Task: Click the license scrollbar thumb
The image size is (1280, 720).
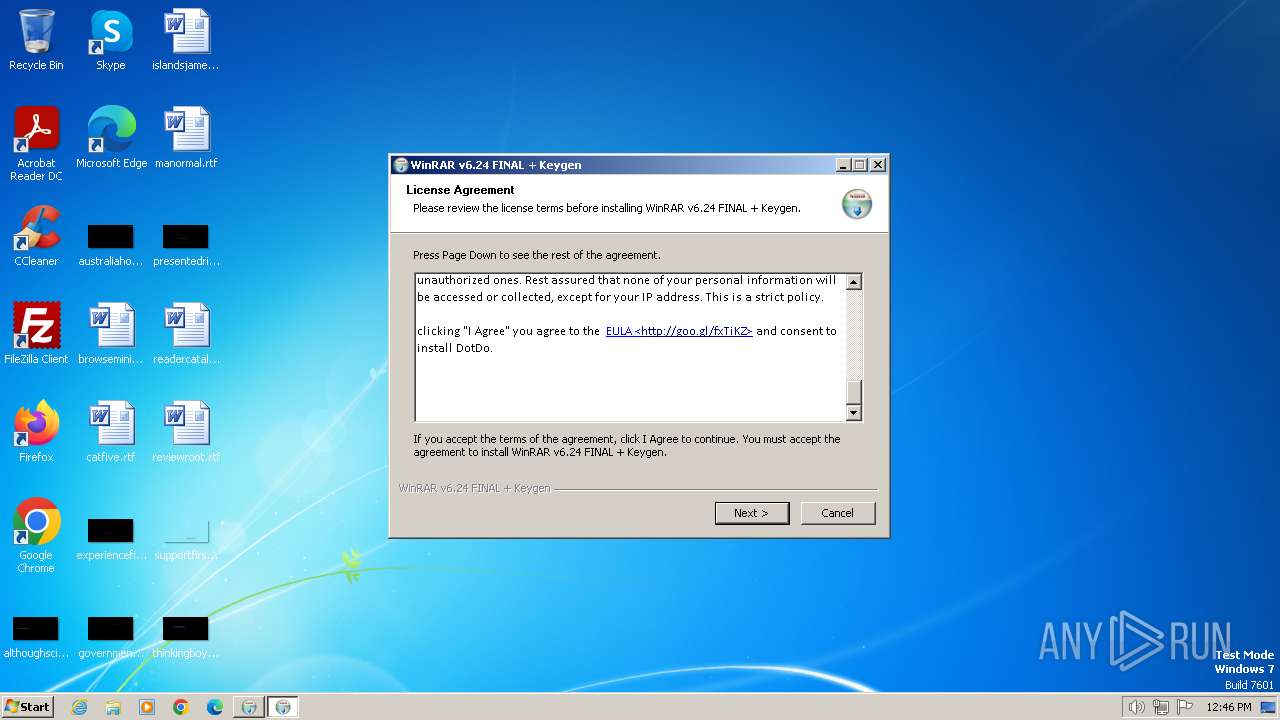Action: pyautogui.click(x=853, y=391)
